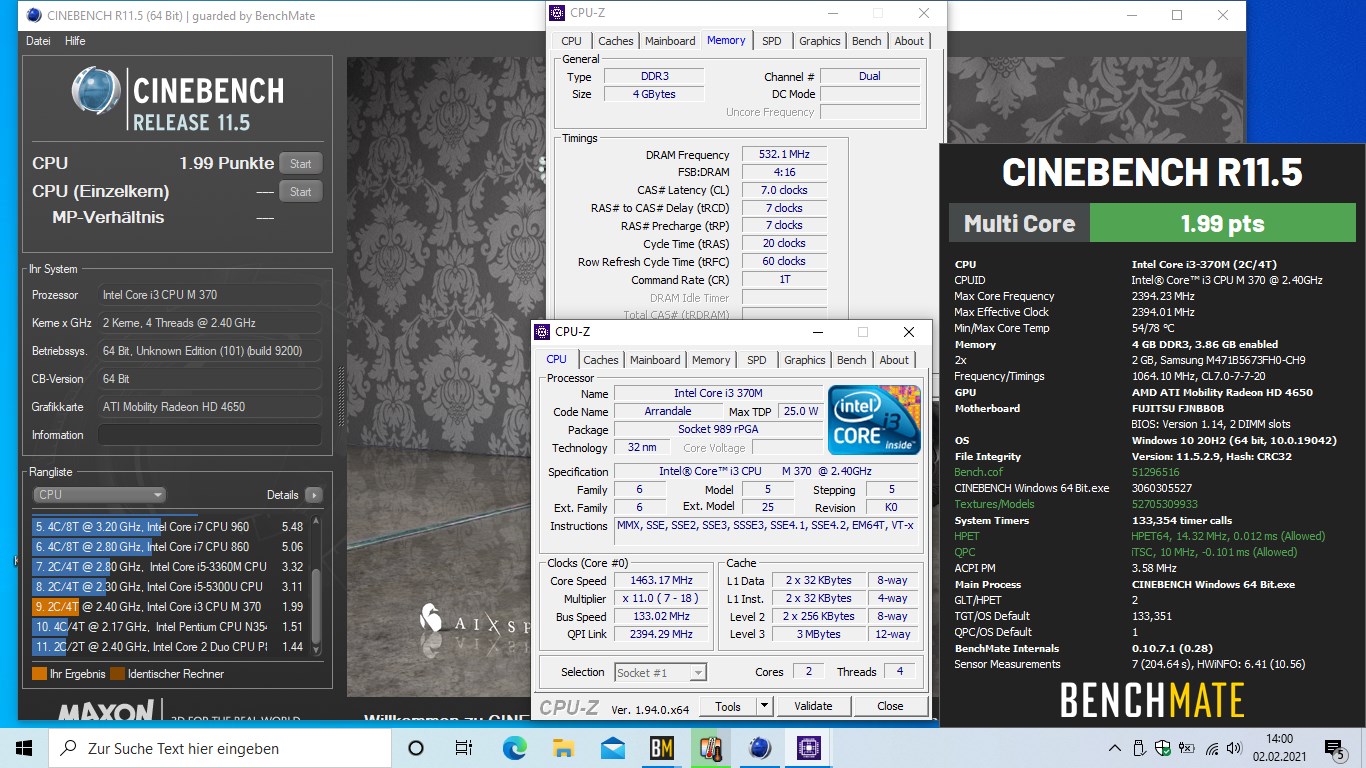The width and height of the screenshot is (1366, 768).
Task: Click the Rangliste vertical scrollbar
Action: (316, 587)
